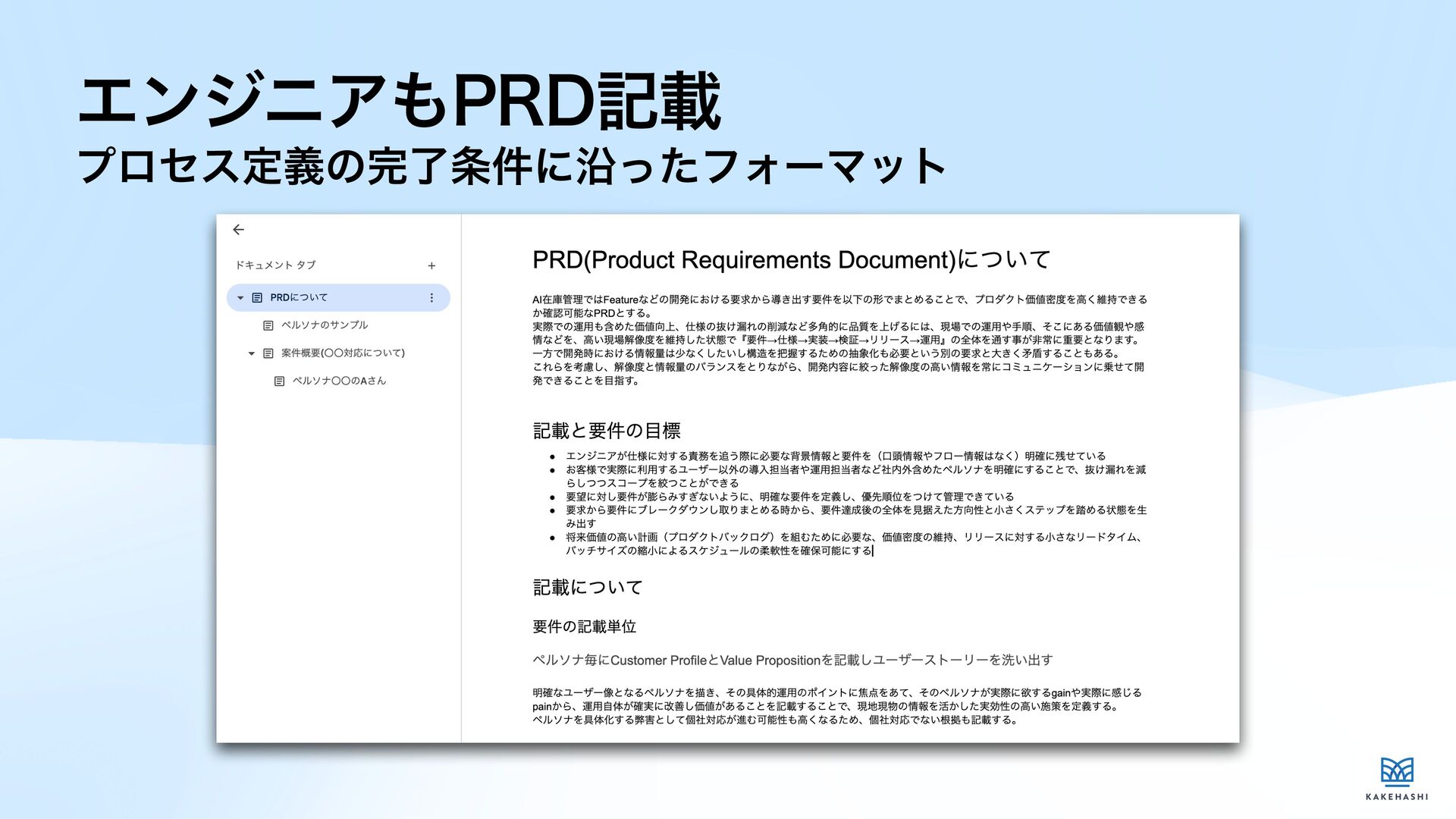Viewport: 1456px width, 819px height.
Task: Open three-dot options for PRDについて tab
Action: (431, 297)
